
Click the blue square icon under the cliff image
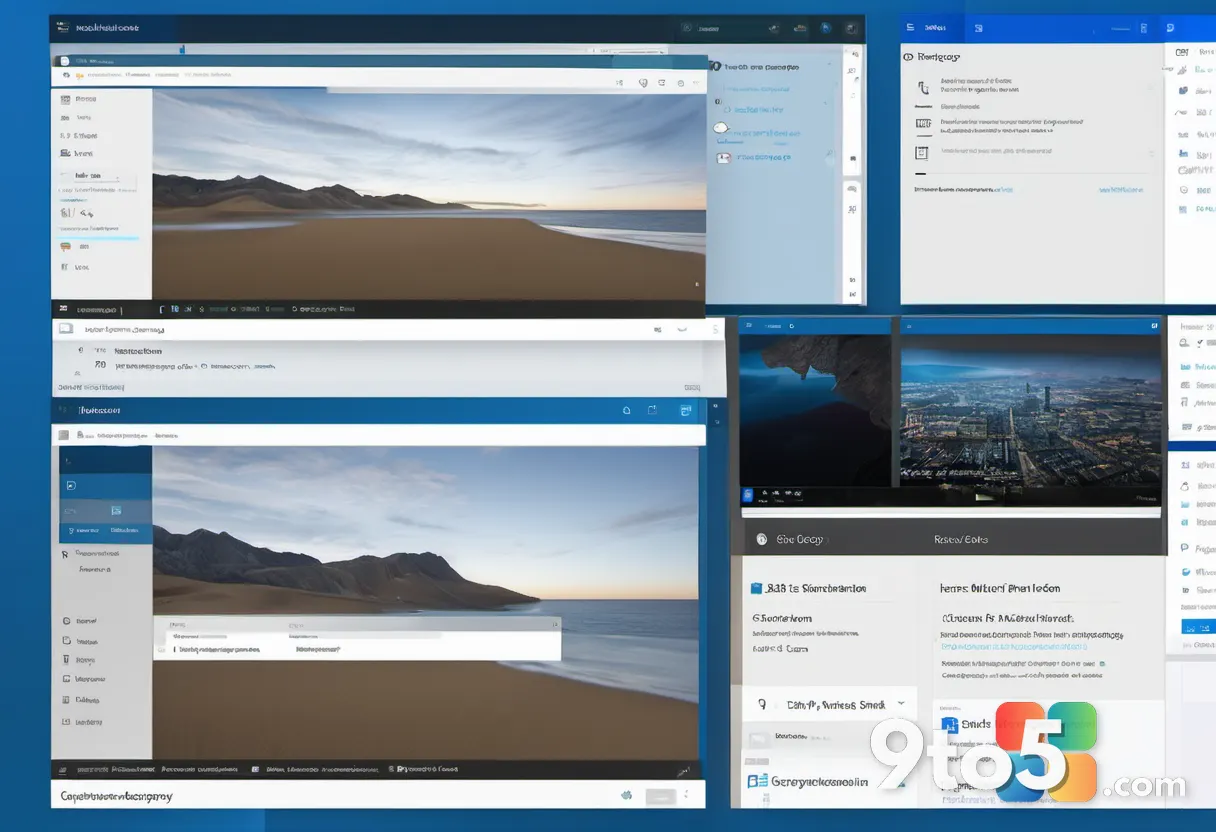pyautogui.click(x=746, y=495)
